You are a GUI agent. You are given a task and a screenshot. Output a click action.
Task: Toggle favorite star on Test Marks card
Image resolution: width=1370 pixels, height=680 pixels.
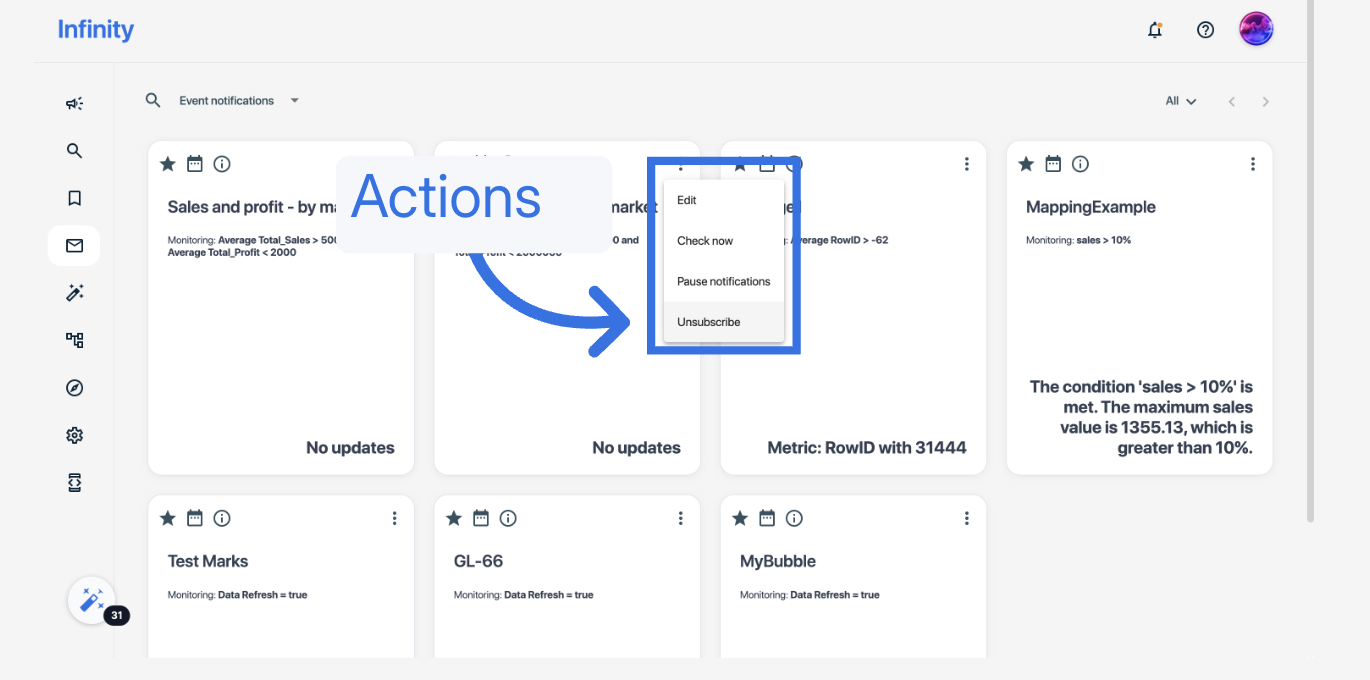[x=168, y=518]
